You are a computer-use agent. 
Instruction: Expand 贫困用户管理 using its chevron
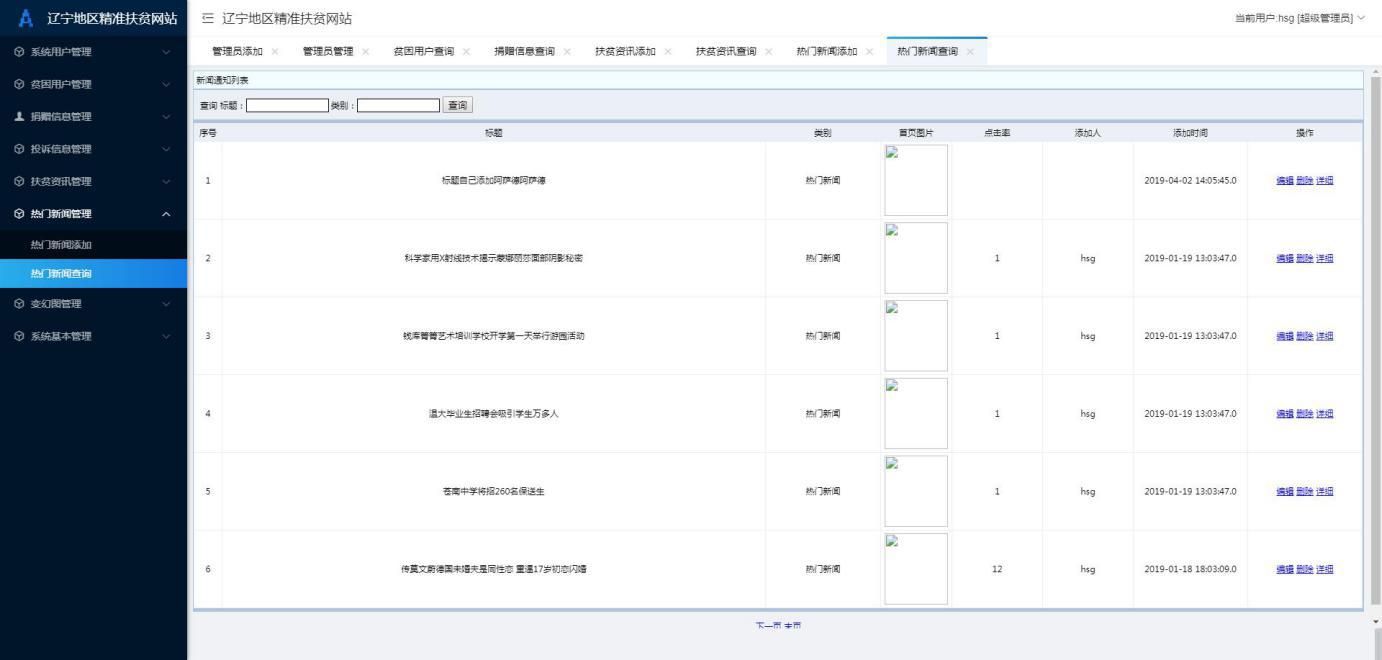click(x=166, y=84)
